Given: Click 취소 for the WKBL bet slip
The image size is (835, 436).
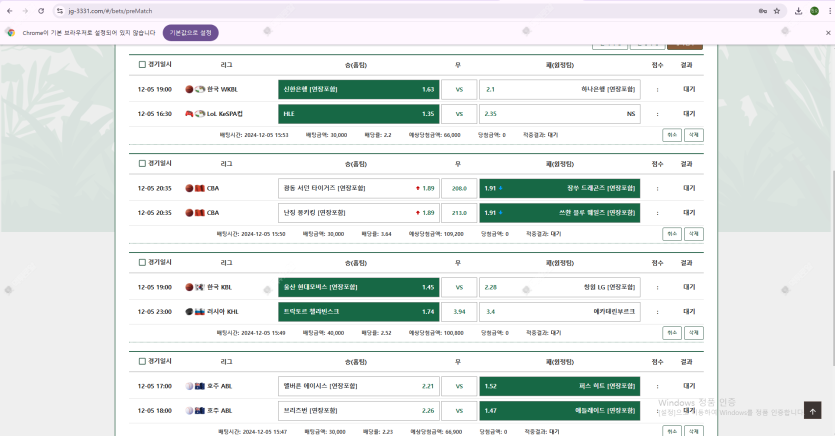Looking at the screenshot, I should point(670,134).
